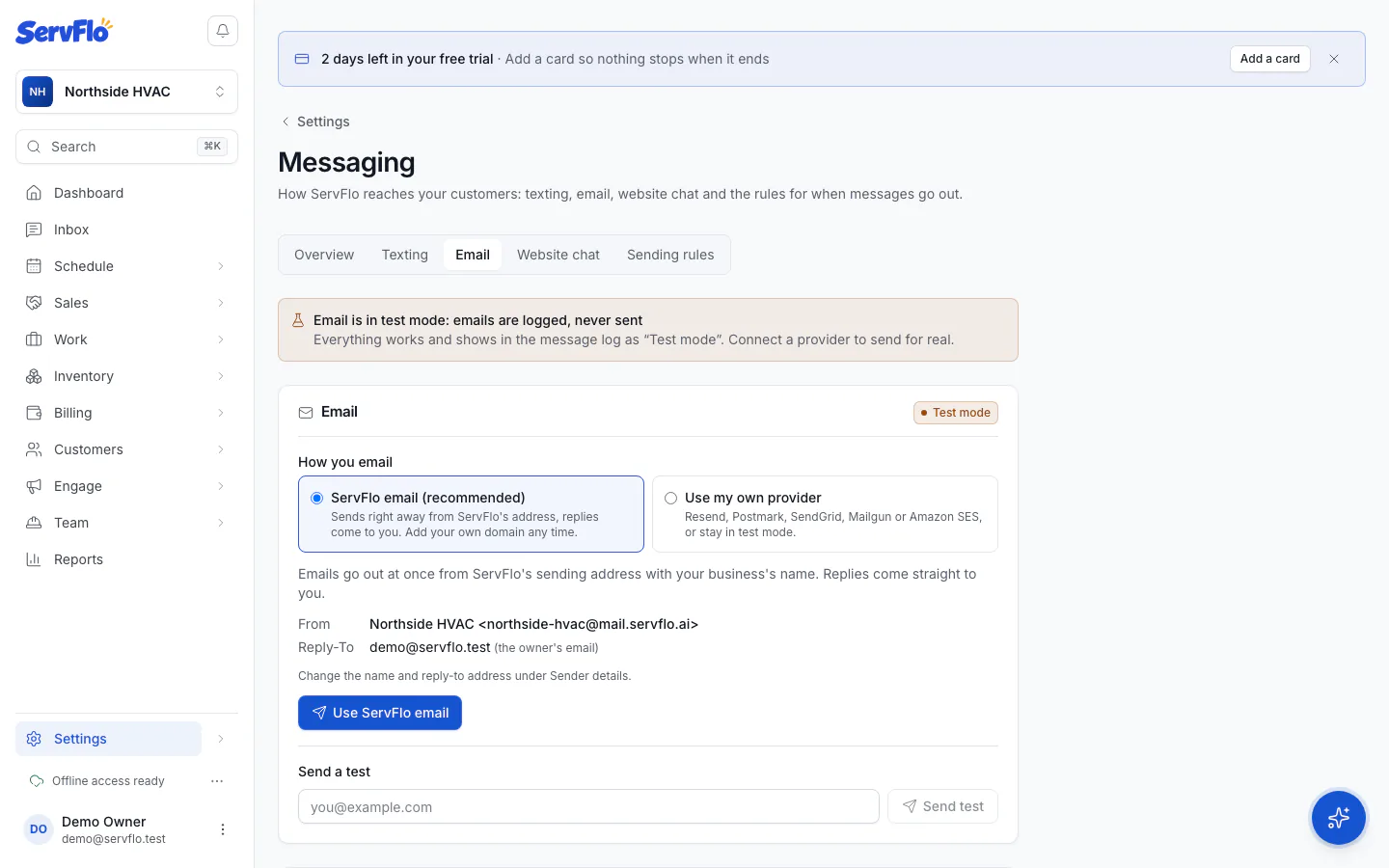Screen dimensions: 1389x868
Task: Go to Dashboard via home icon
Action: 34,193
